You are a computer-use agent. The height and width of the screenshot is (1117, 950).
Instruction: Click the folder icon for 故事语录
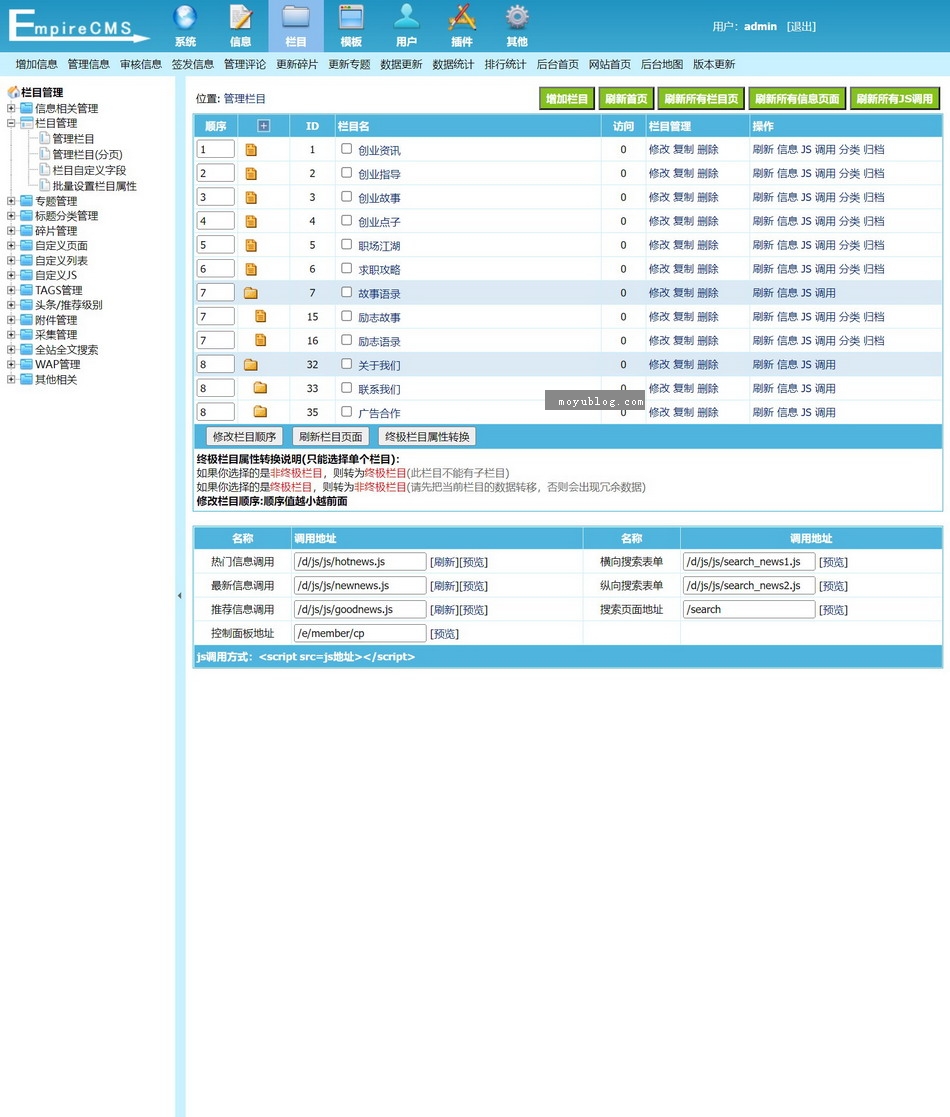[251, 293]
